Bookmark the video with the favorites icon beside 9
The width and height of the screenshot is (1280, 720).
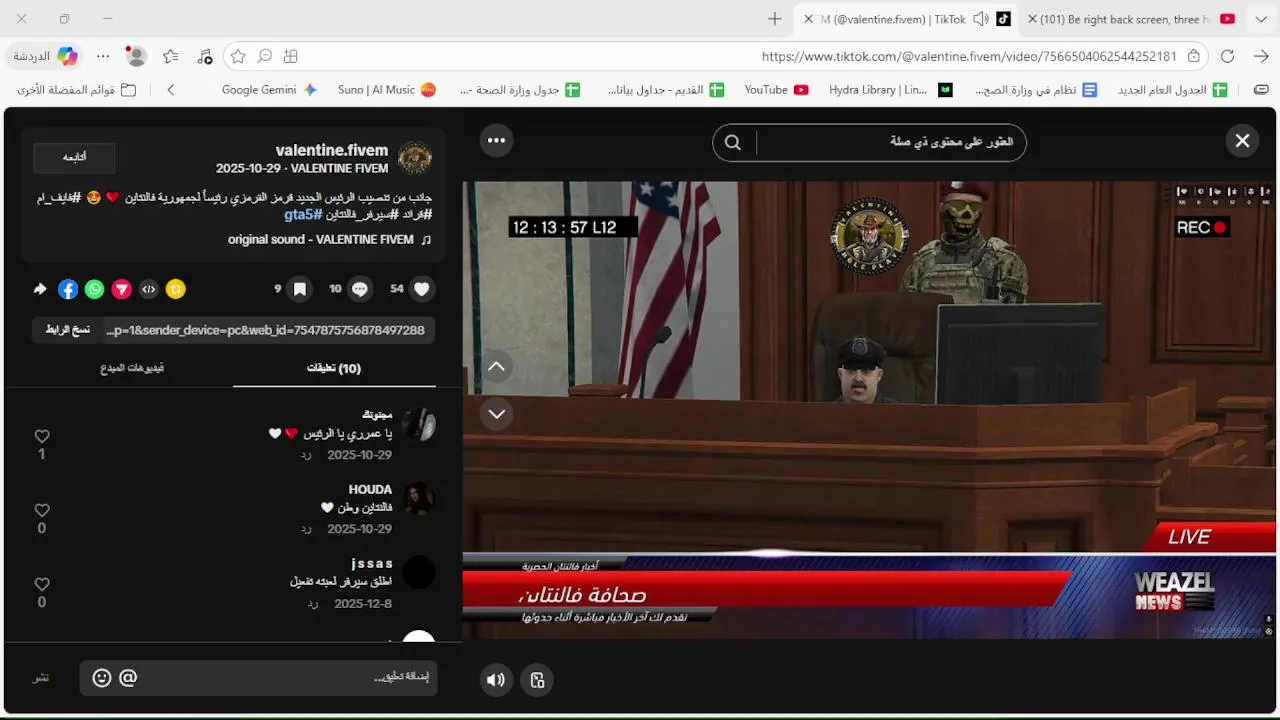click(299, 289)
